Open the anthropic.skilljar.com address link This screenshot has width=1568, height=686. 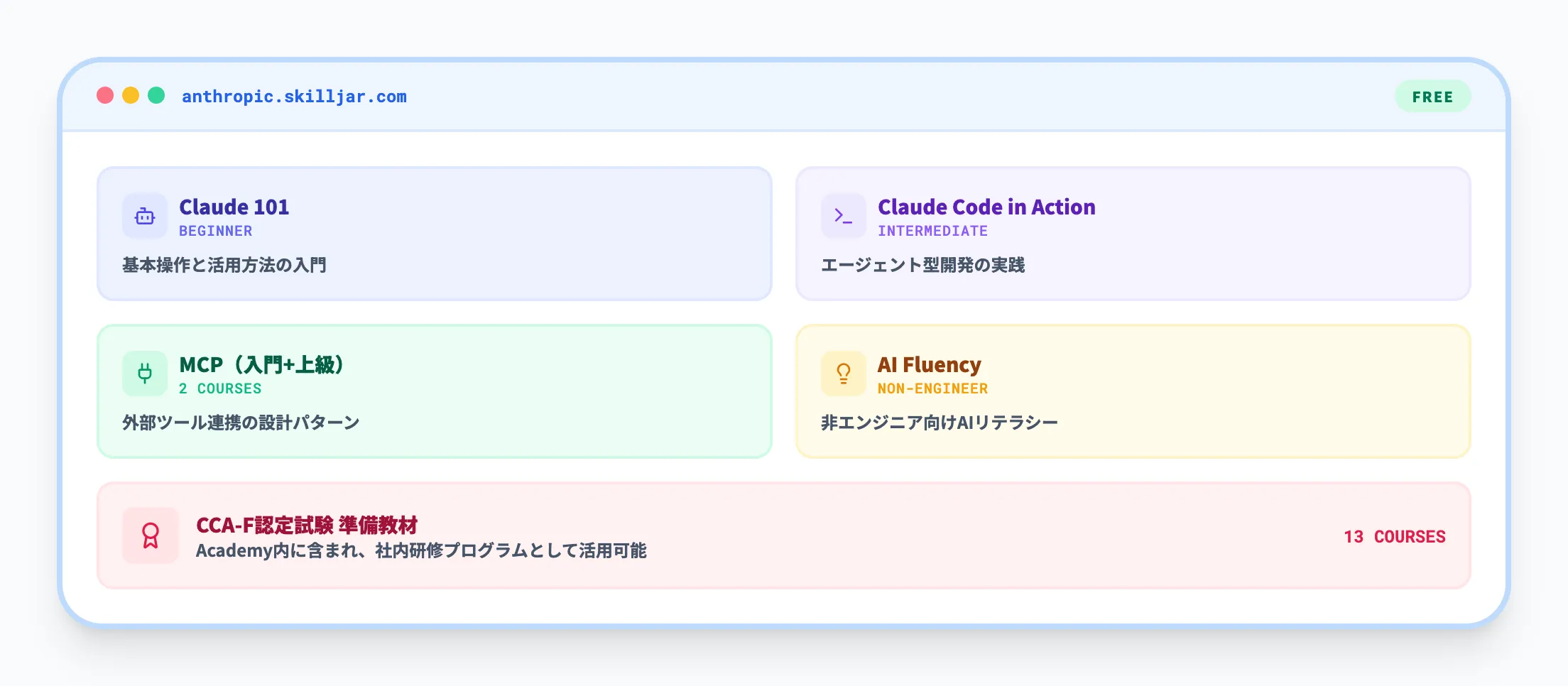(x=294, y=97)
